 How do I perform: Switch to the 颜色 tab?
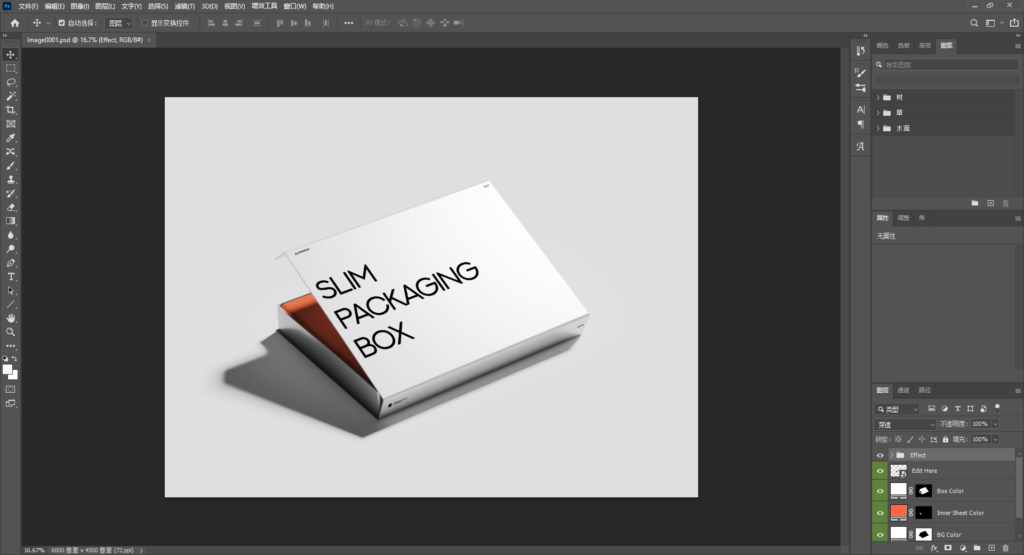882,46
